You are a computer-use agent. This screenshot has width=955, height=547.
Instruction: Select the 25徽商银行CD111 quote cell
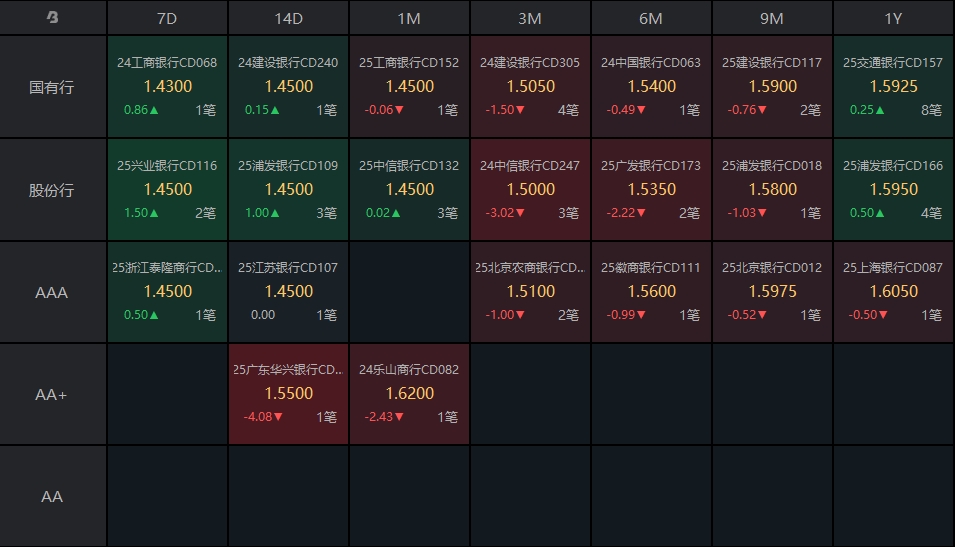click(651, 292)
